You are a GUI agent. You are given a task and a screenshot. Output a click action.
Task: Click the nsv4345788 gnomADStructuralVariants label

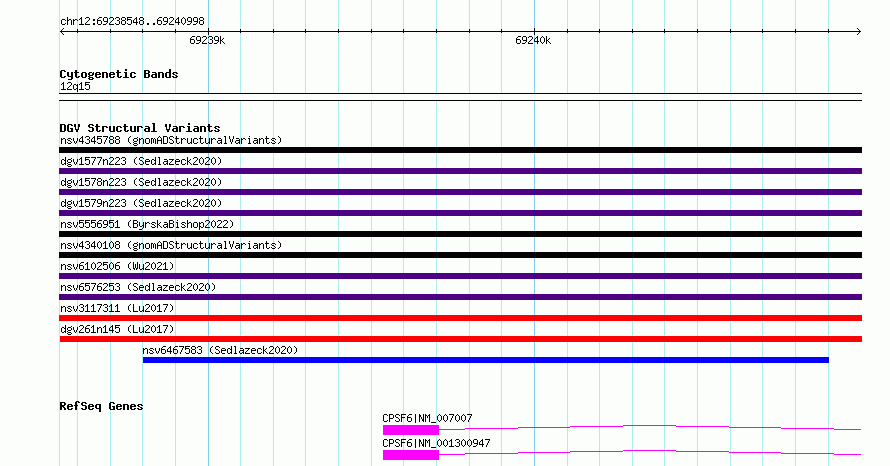171,140
